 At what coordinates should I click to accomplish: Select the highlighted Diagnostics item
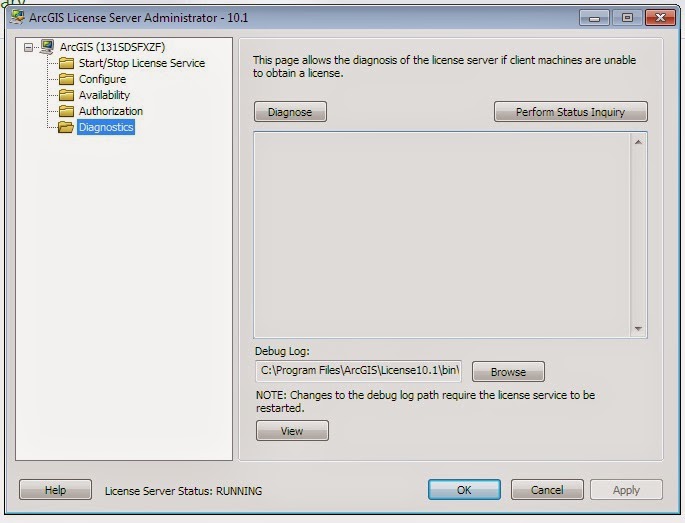coord(106,127)
